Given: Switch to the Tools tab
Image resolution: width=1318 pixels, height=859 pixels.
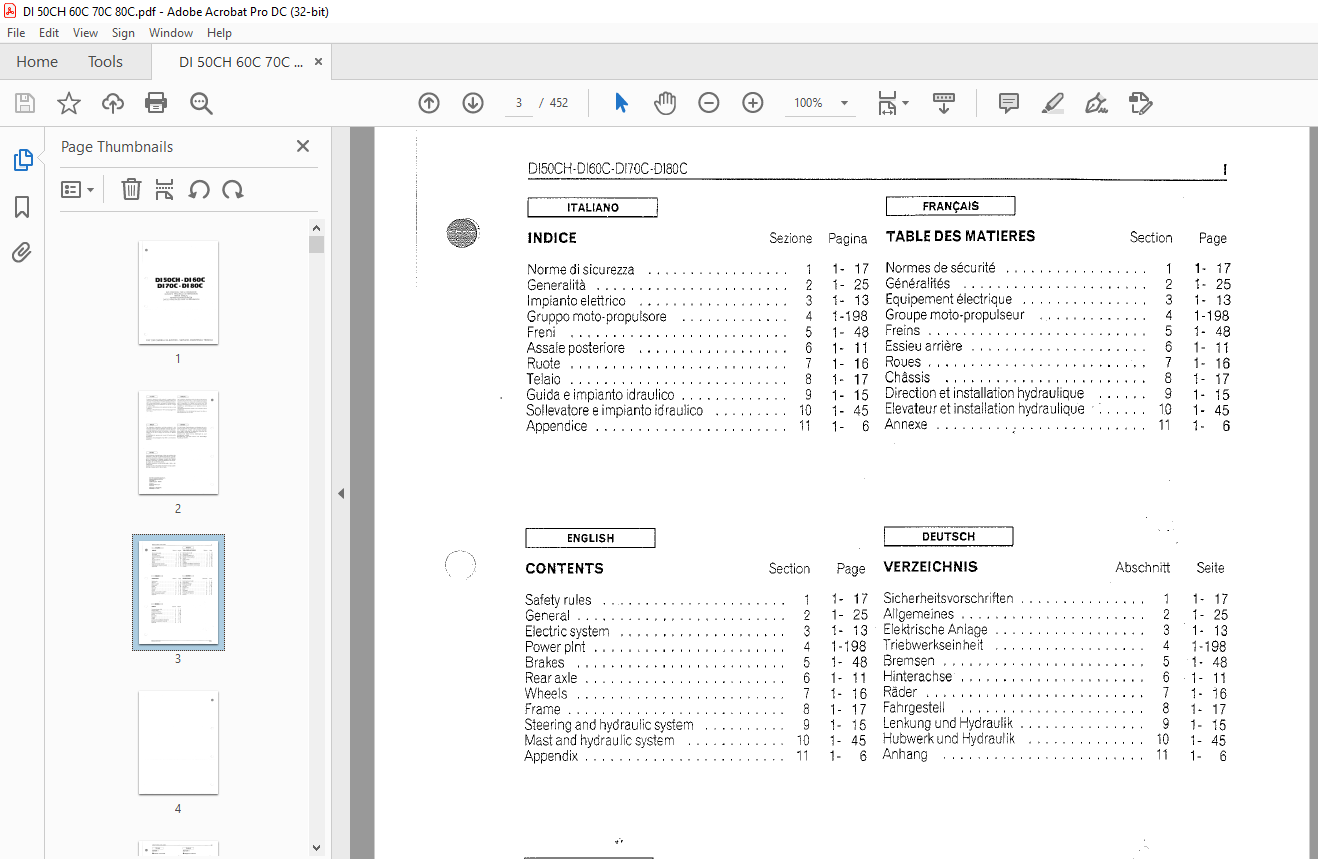Looking at the screenshot, I should click(x=105, y=62).
